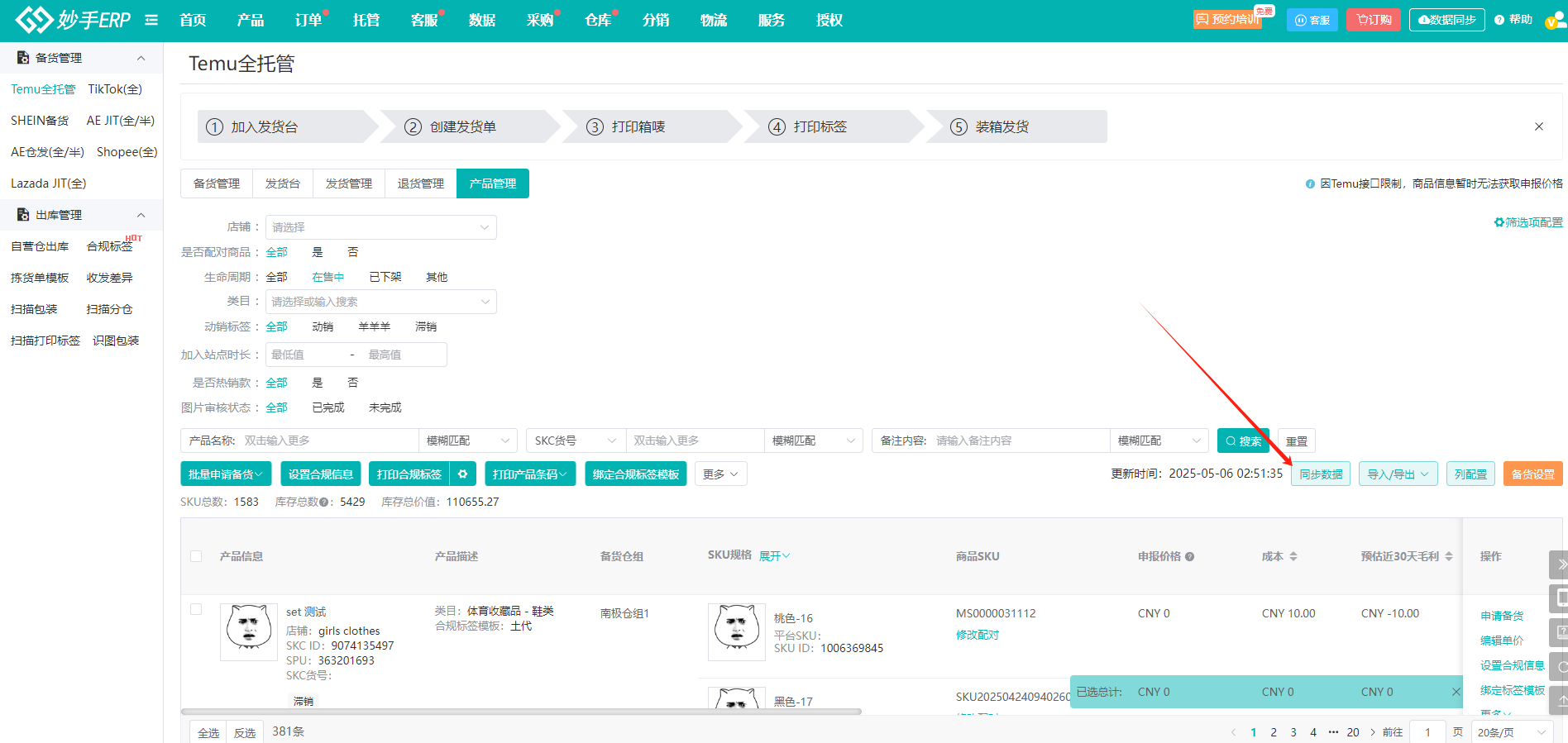
Task: Expand the 更多 dropdown
Action: [720, 474]
